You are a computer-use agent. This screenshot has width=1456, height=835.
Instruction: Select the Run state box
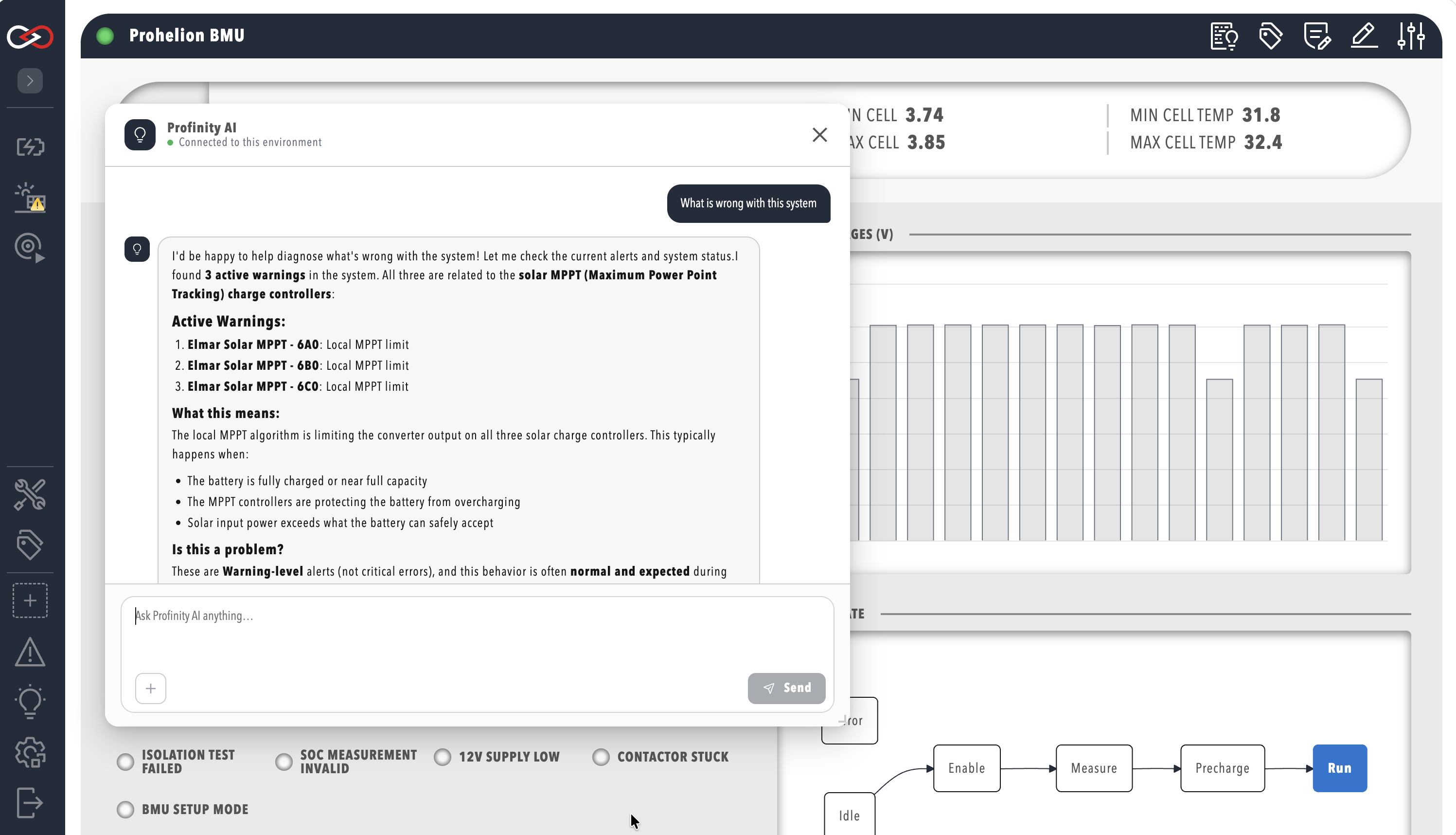click(x=1340, y=768)
